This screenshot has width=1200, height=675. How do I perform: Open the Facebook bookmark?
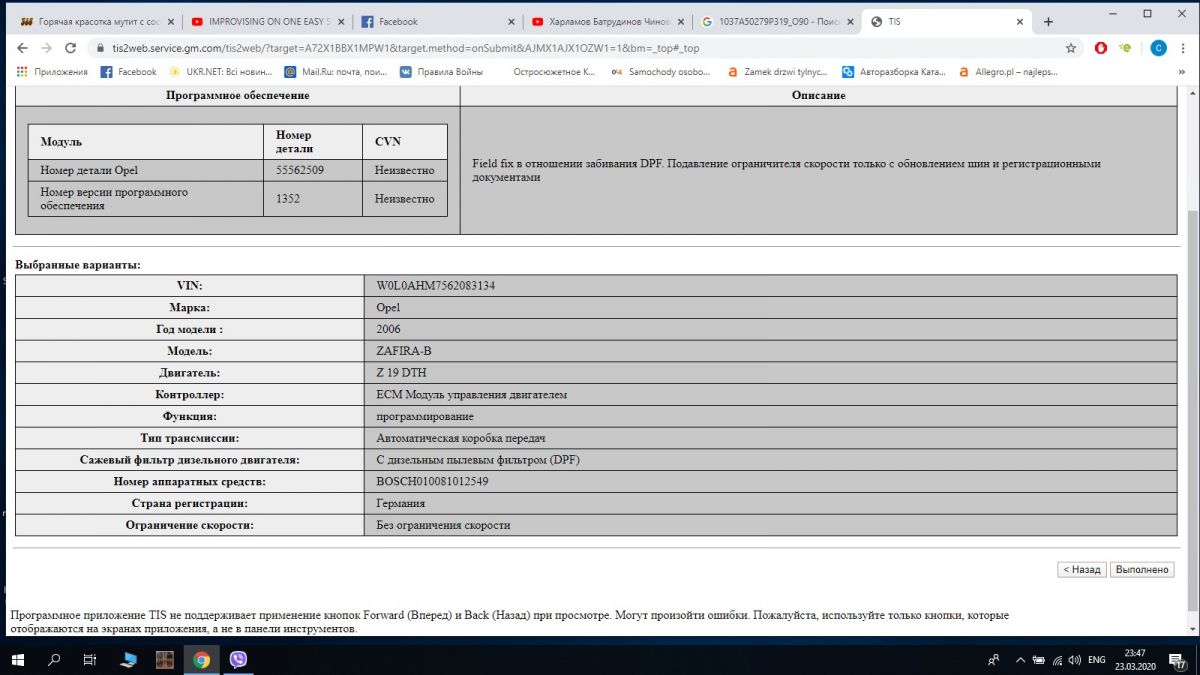click(x=128, y=72)
